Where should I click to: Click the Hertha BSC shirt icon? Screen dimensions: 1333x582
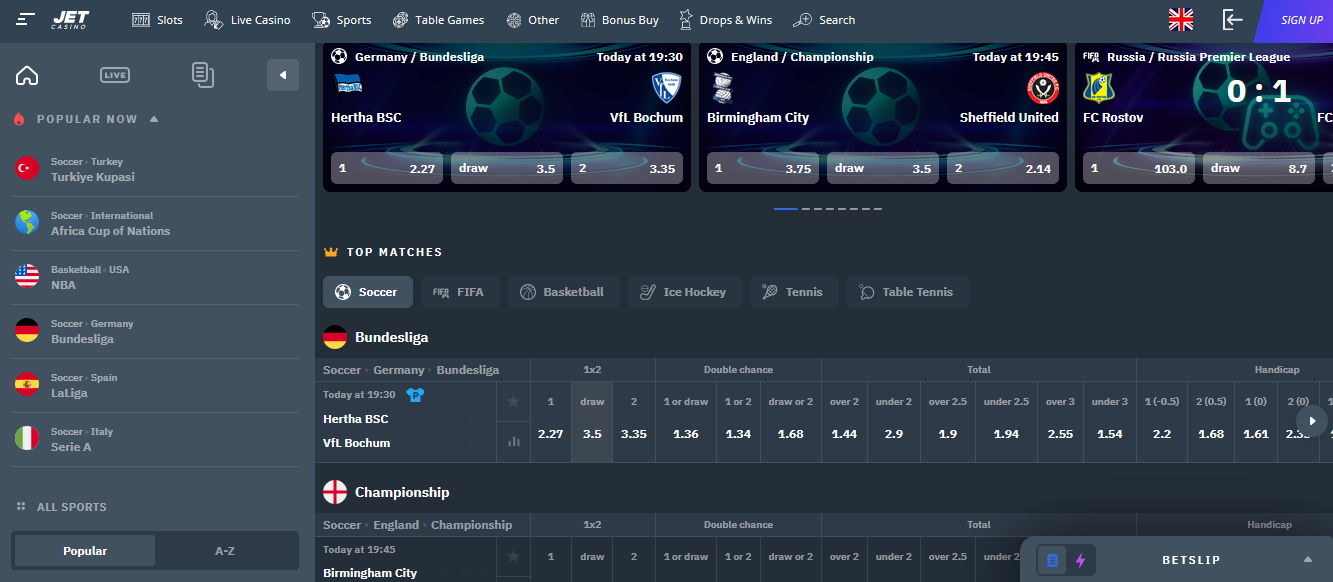415,395
